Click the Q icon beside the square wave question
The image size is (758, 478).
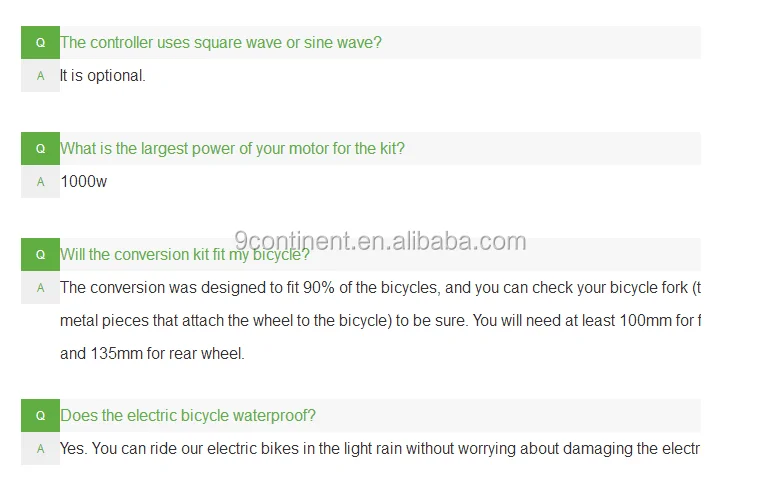click(x=40, y=43)
